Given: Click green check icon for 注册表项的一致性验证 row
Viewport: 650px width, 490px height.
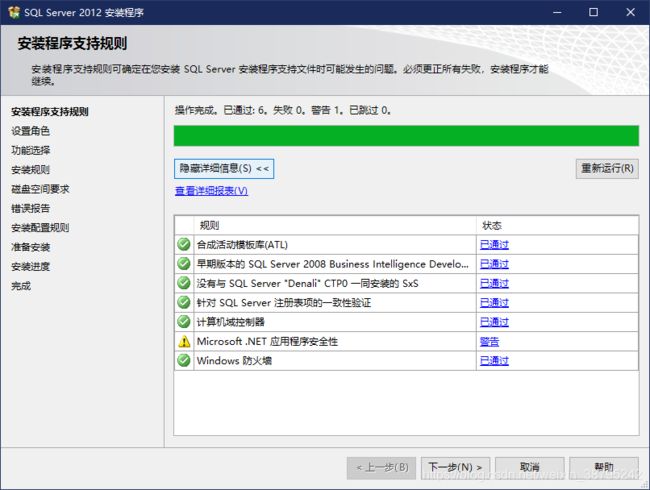Looking at the screenshot, I should tap(184, 302).
